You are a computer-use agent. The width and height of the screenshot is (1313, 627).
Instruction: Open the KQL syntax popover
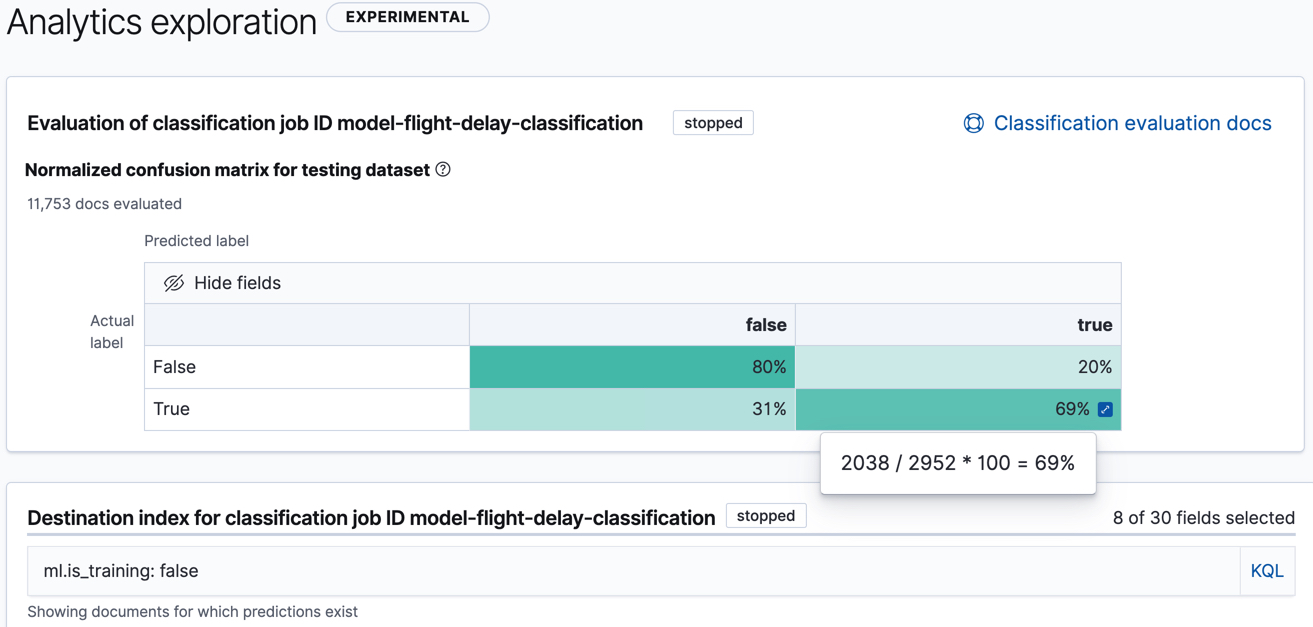pos(1266,570)
